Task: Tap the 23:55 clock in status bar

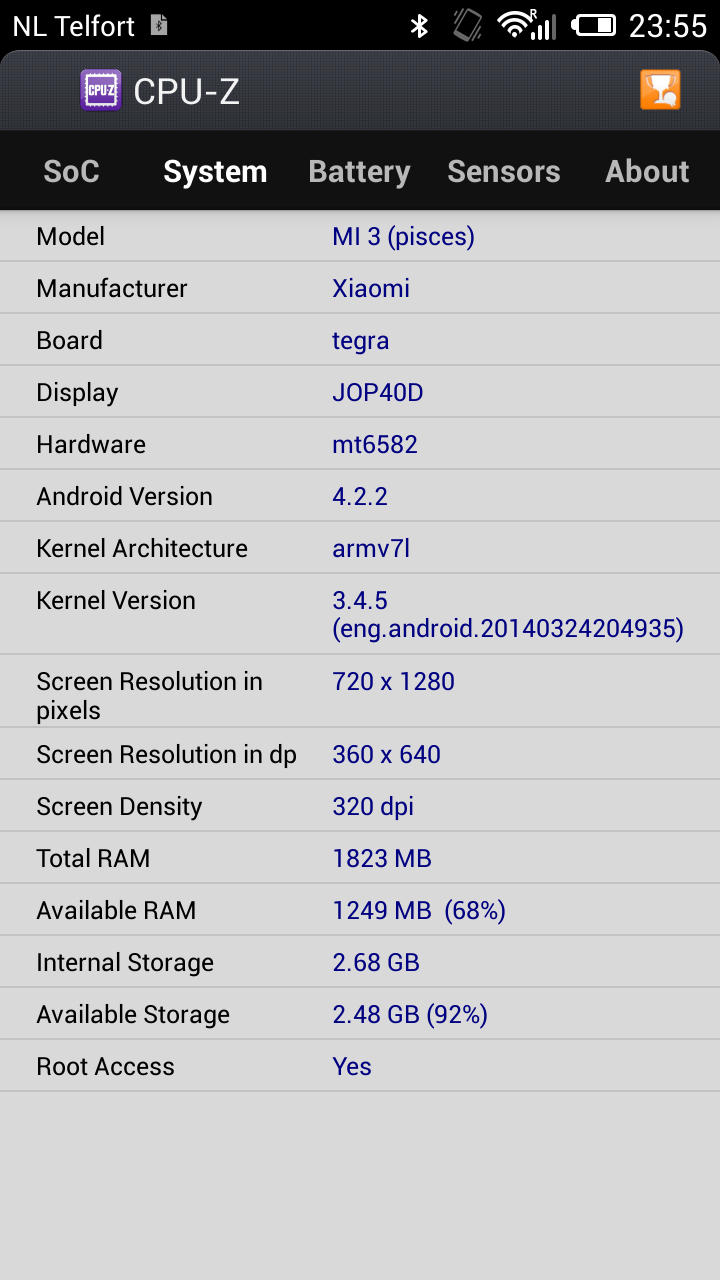Action: (667, 26)
